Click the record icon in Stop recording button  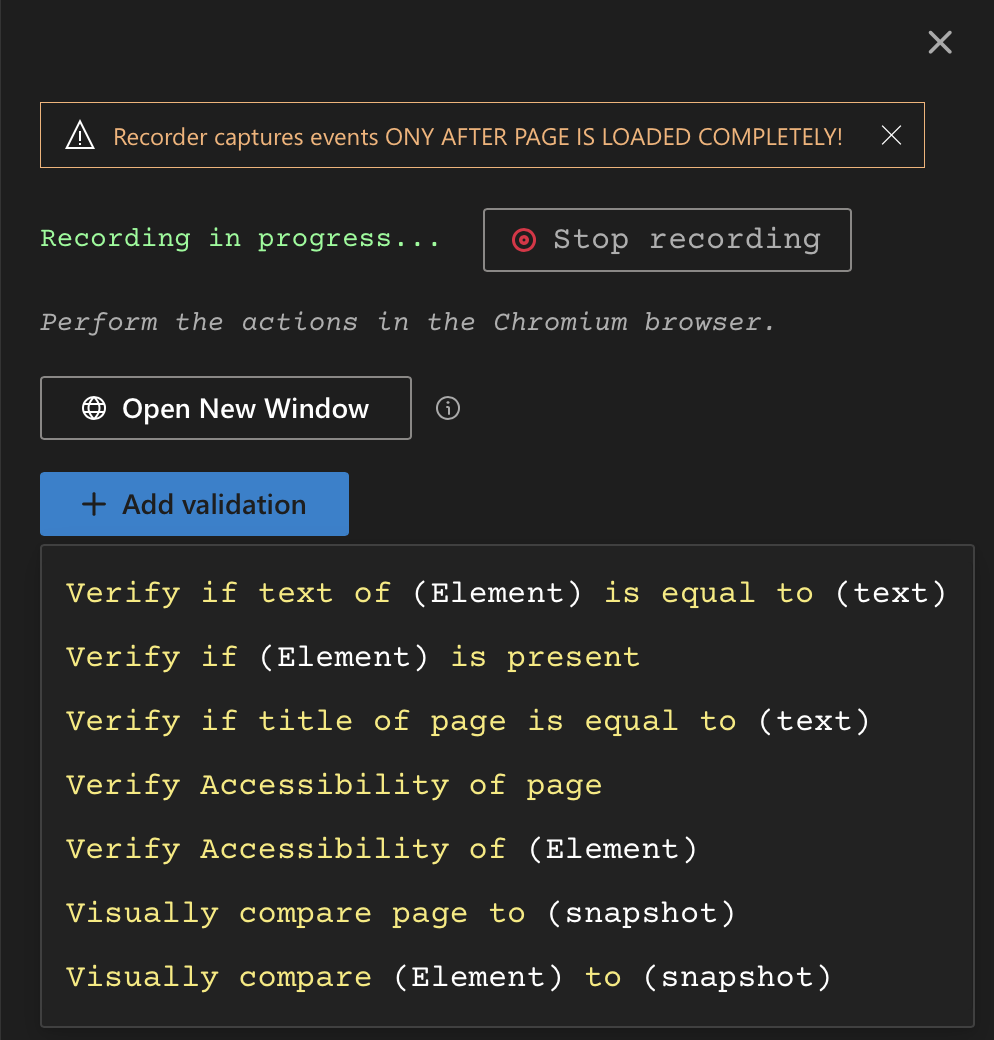(x=523, y=239)
